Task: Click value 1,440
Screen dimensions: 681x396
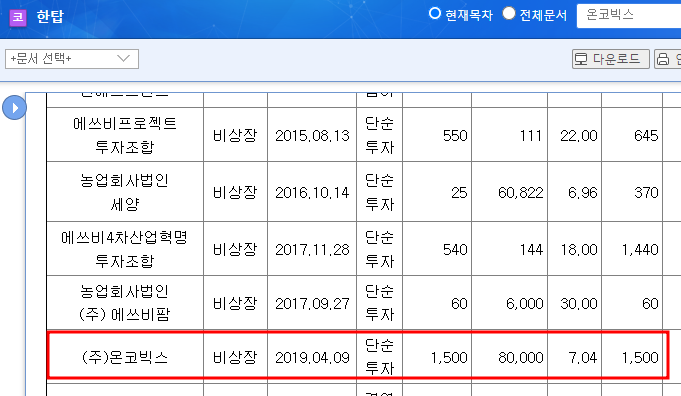Action: (x=640, y=249)
